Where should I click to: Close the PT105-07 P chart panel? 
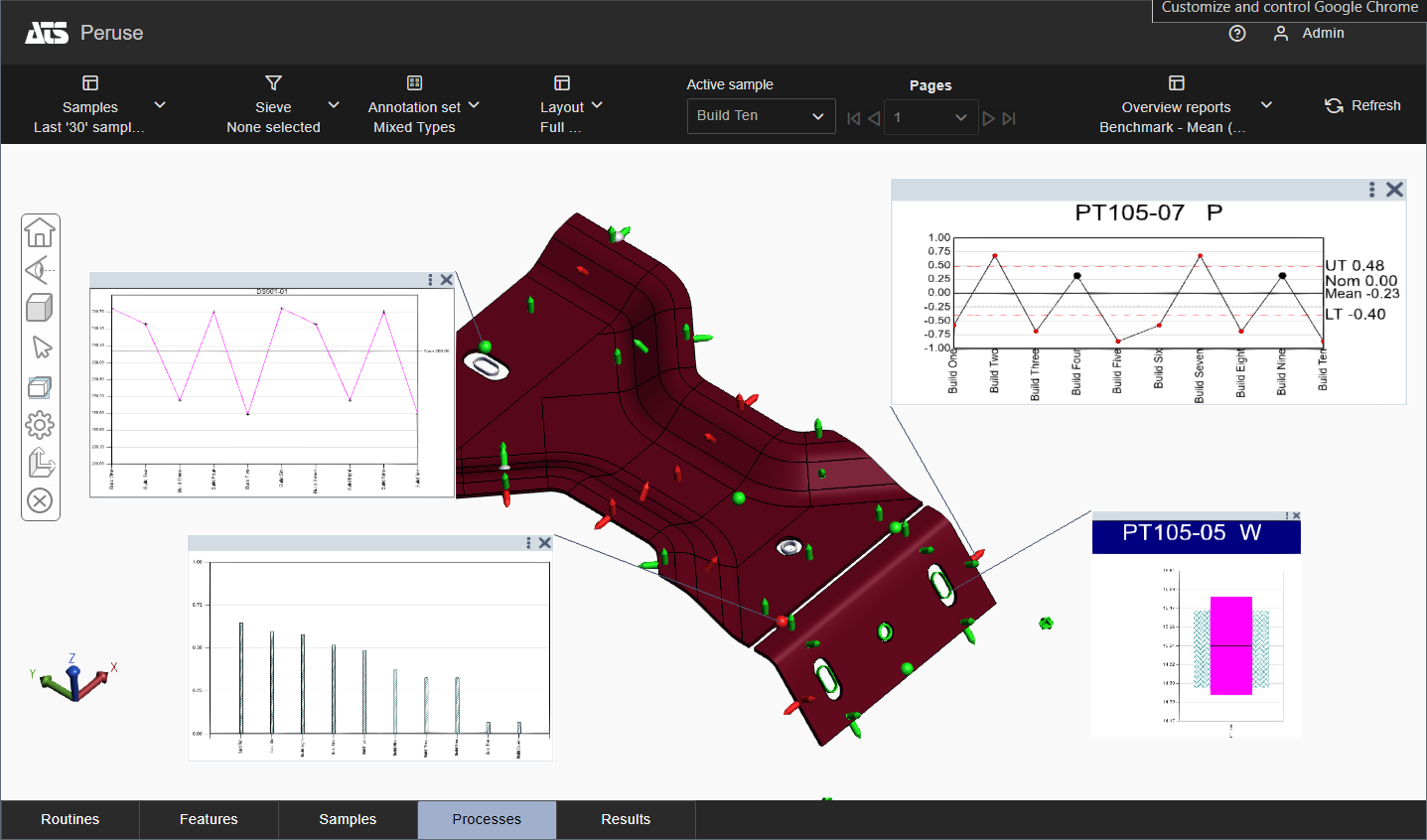click(1394, 190)
